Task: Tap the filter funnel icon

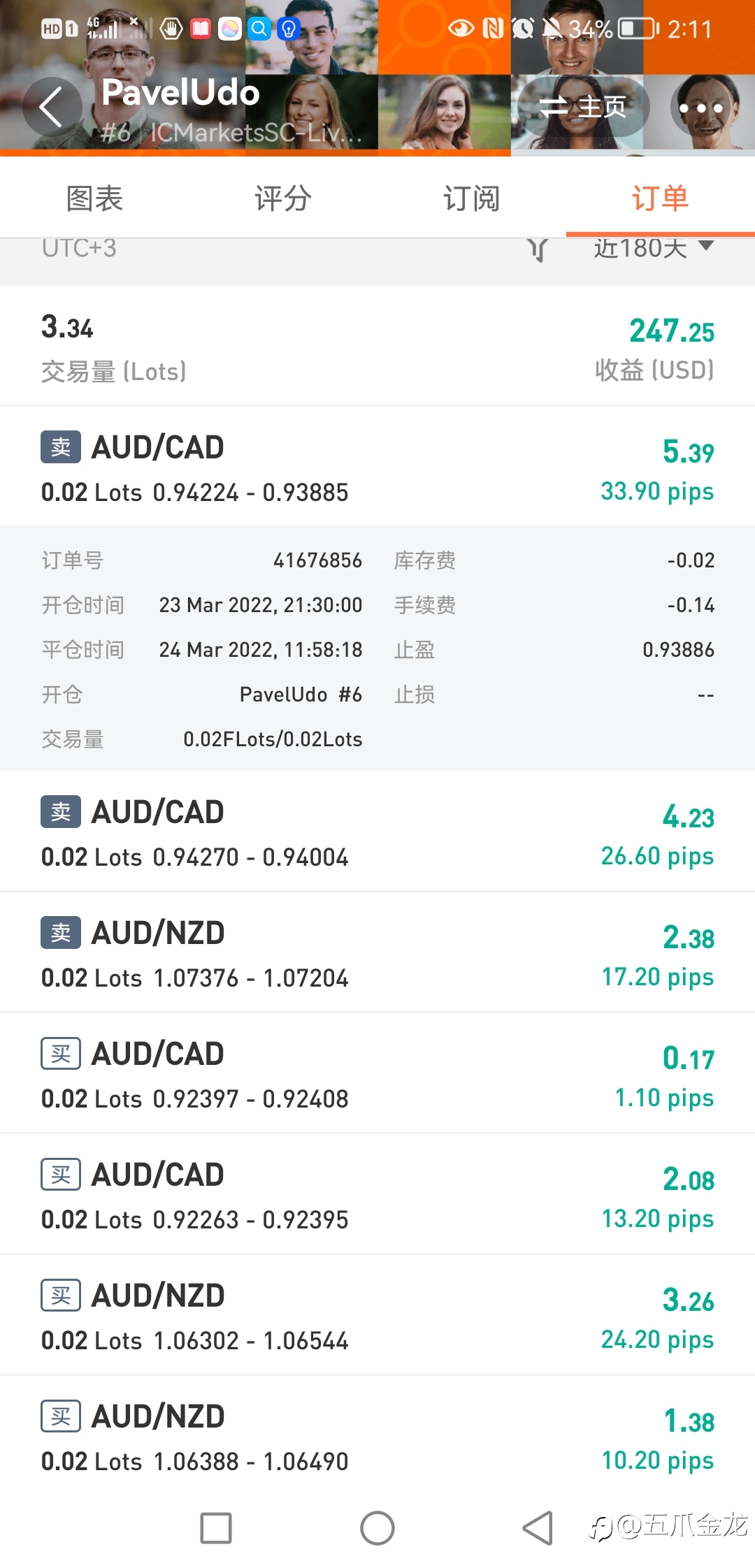Action: [x=537, y=249]
